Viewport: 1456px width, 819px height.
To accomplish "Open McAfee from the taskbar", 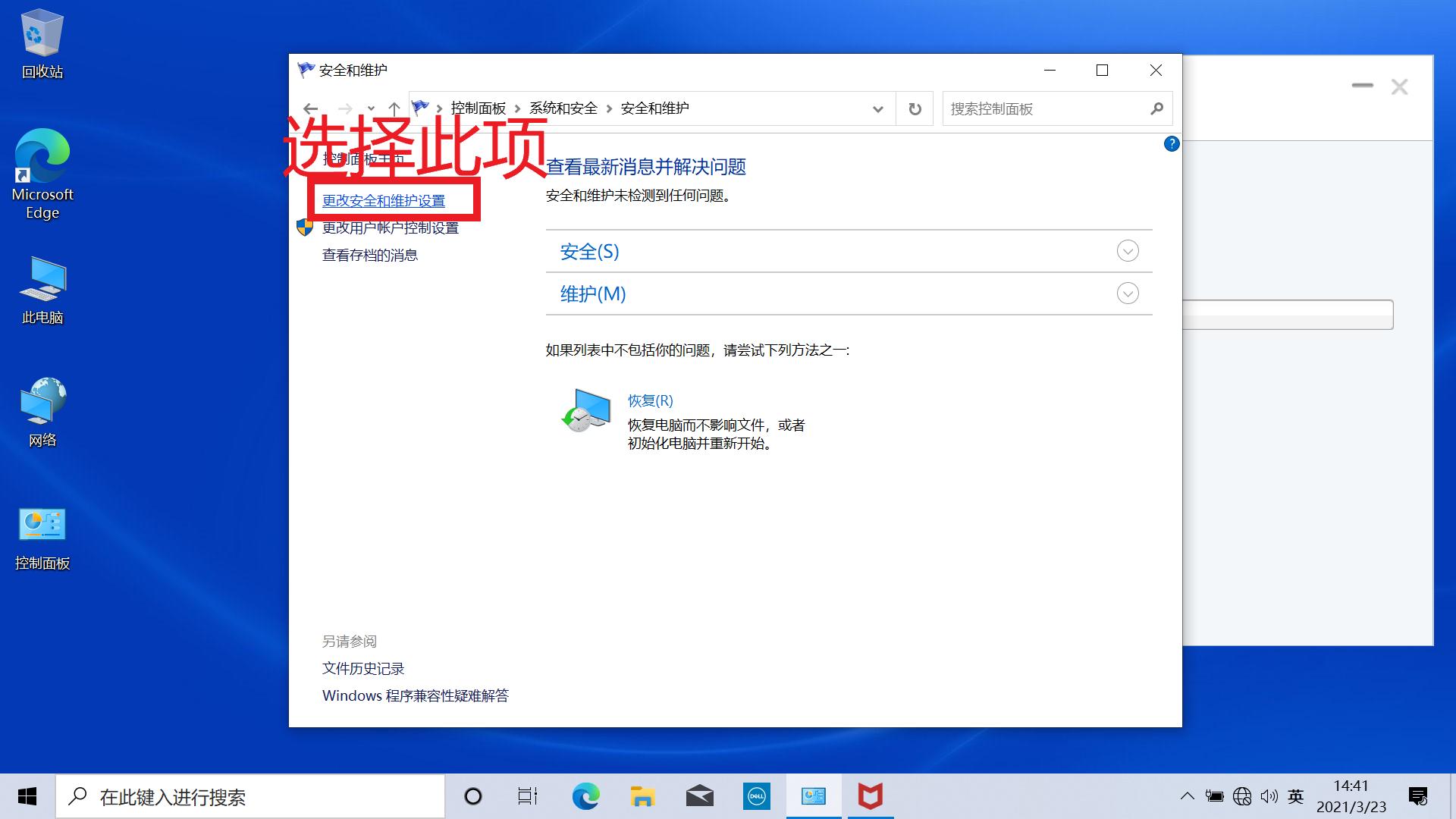I will click(x=870, y=796).
